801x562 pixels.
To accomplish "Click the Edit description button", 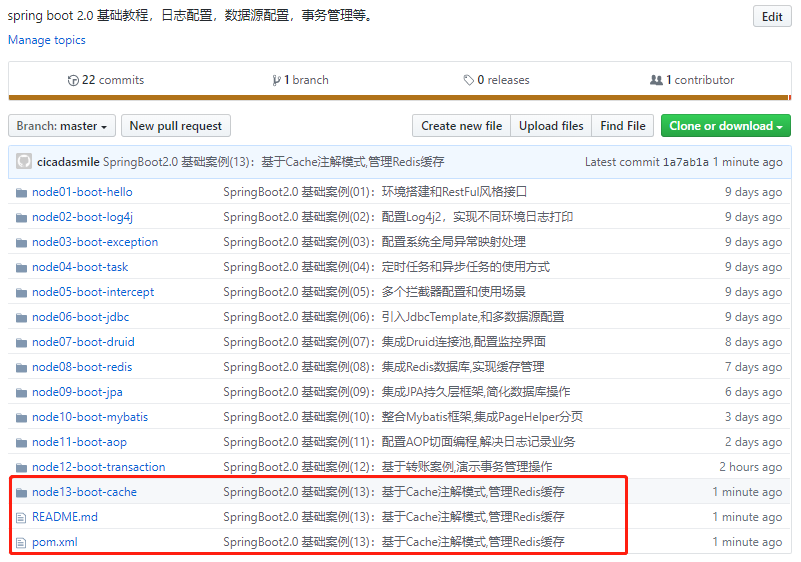I will coord(772,16).
